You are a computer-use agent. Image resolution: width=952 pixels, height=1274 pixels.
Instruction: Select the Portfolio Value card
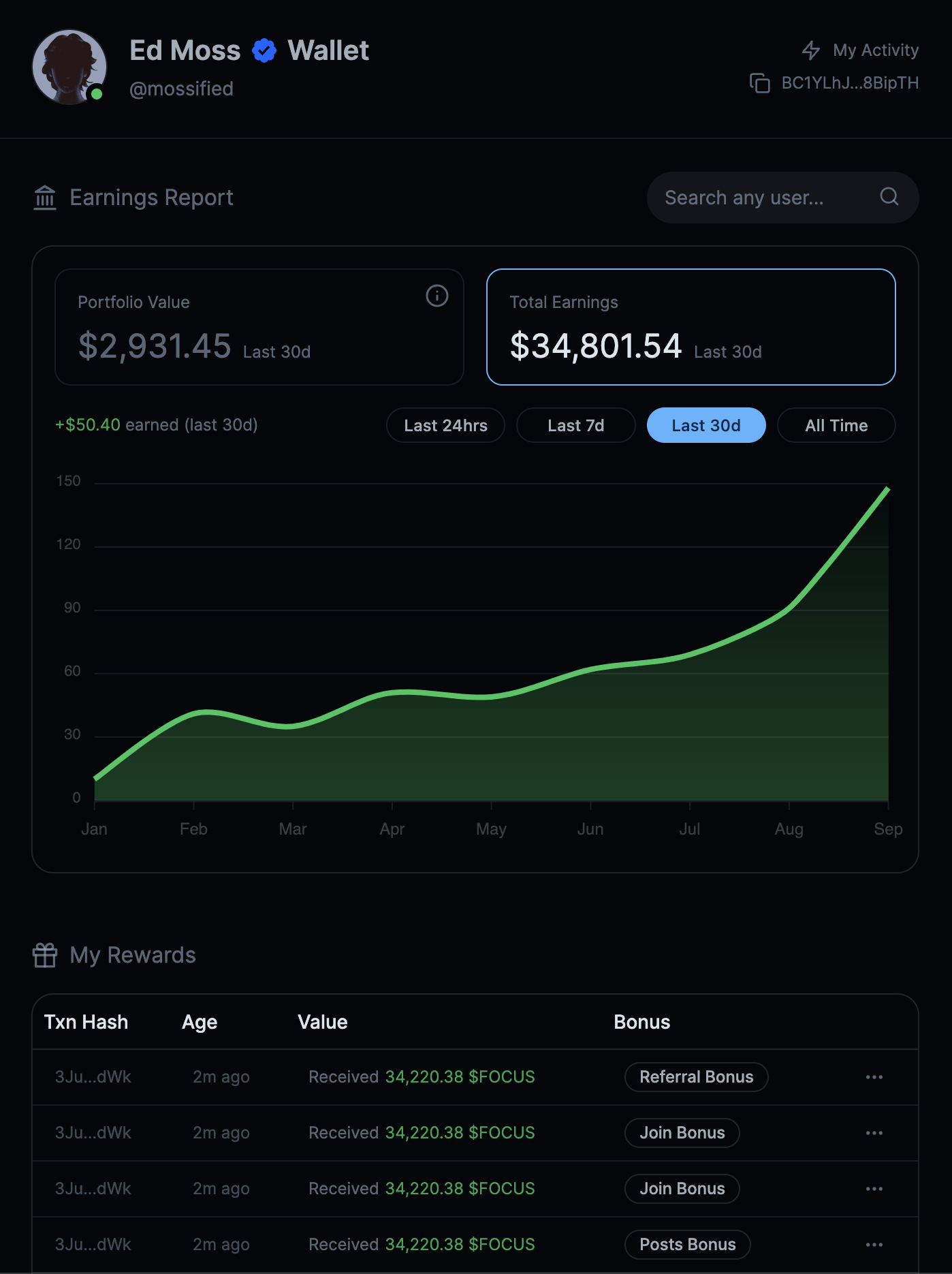click(259, 327)
